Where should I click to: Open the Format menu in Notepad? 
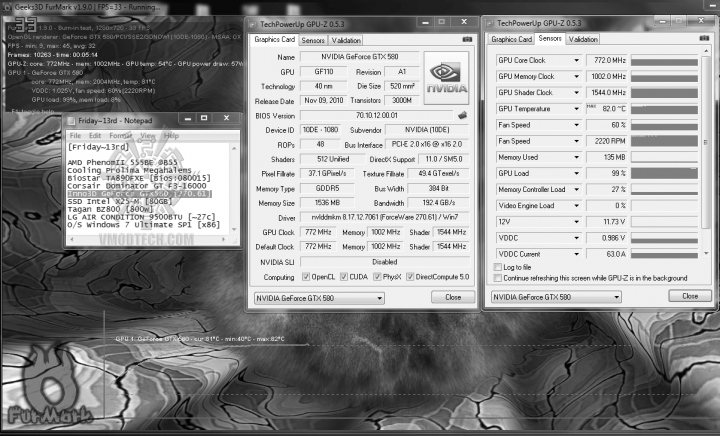(120, 135)
